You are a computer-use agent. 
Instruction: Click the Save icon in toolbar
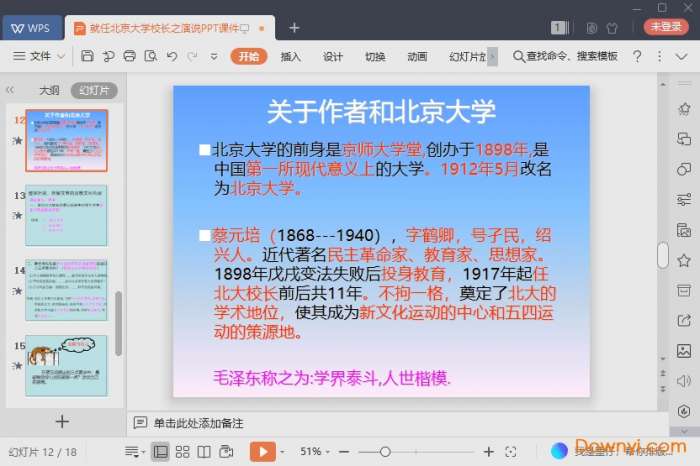point(87,56)
